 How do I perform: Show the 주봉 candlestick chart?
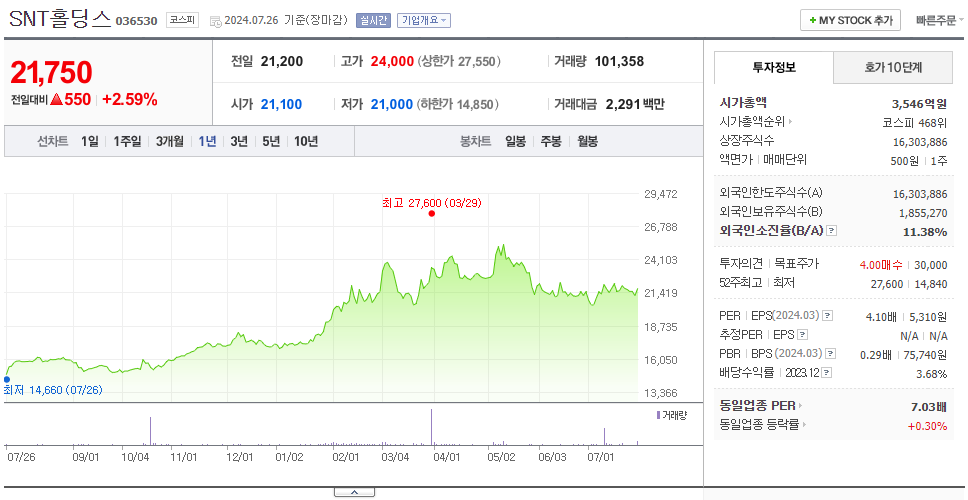[551, 141]
